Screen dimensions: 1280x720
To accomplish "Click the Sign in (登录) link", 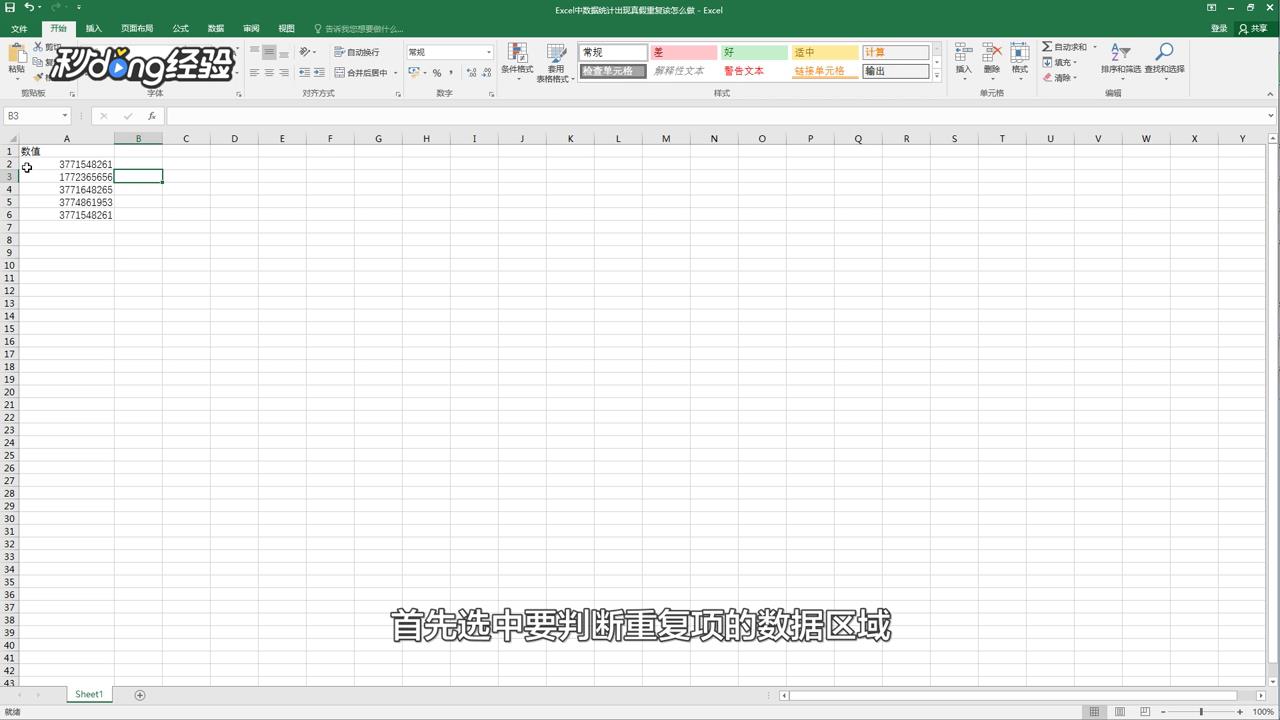I will pos(1219,29).
